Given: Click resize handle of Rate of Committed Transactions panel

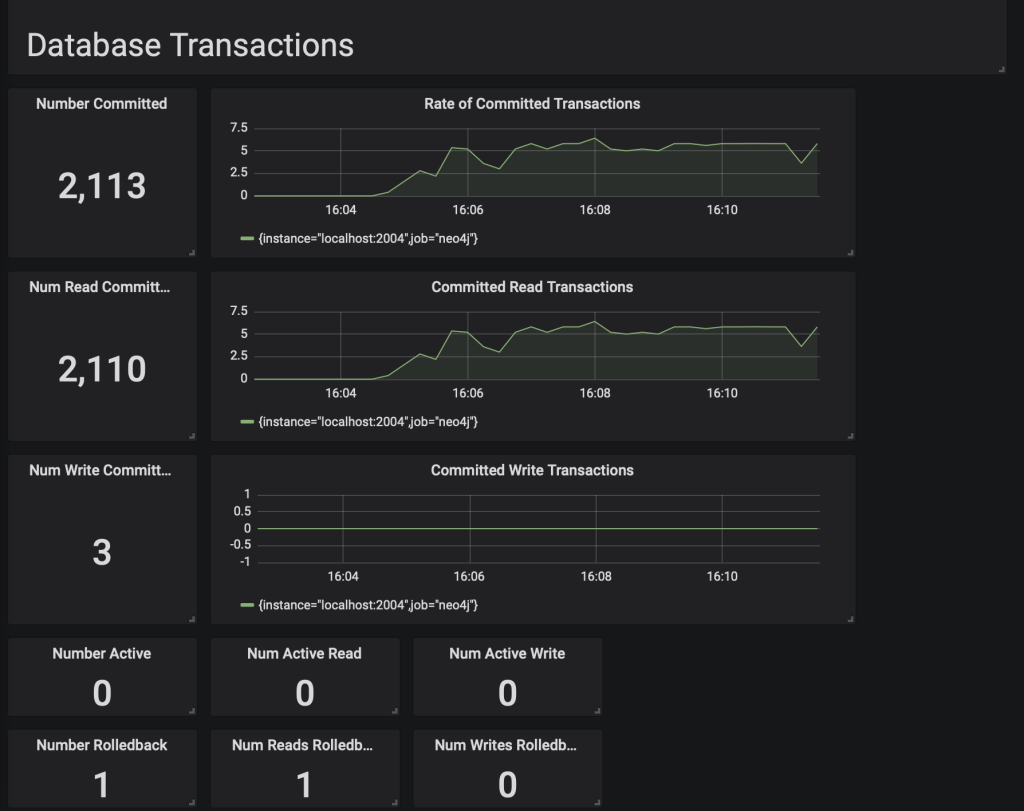Looking at the screenshot, I should tap(850, 252).
